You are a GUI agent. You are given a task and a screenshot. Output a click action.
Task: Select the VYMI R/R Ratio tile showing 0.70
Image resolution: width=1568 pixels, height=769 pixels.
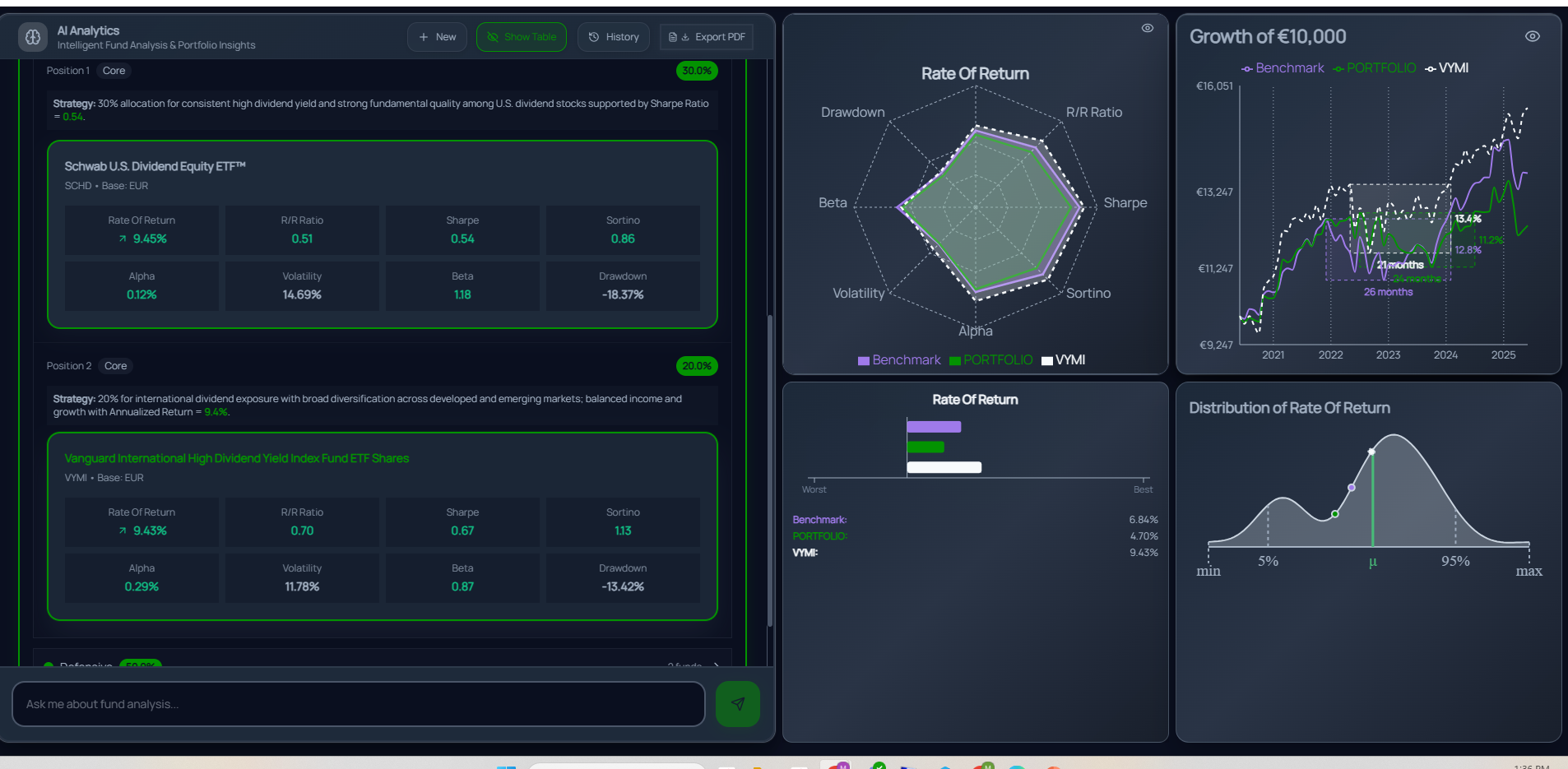click(302, 522)
